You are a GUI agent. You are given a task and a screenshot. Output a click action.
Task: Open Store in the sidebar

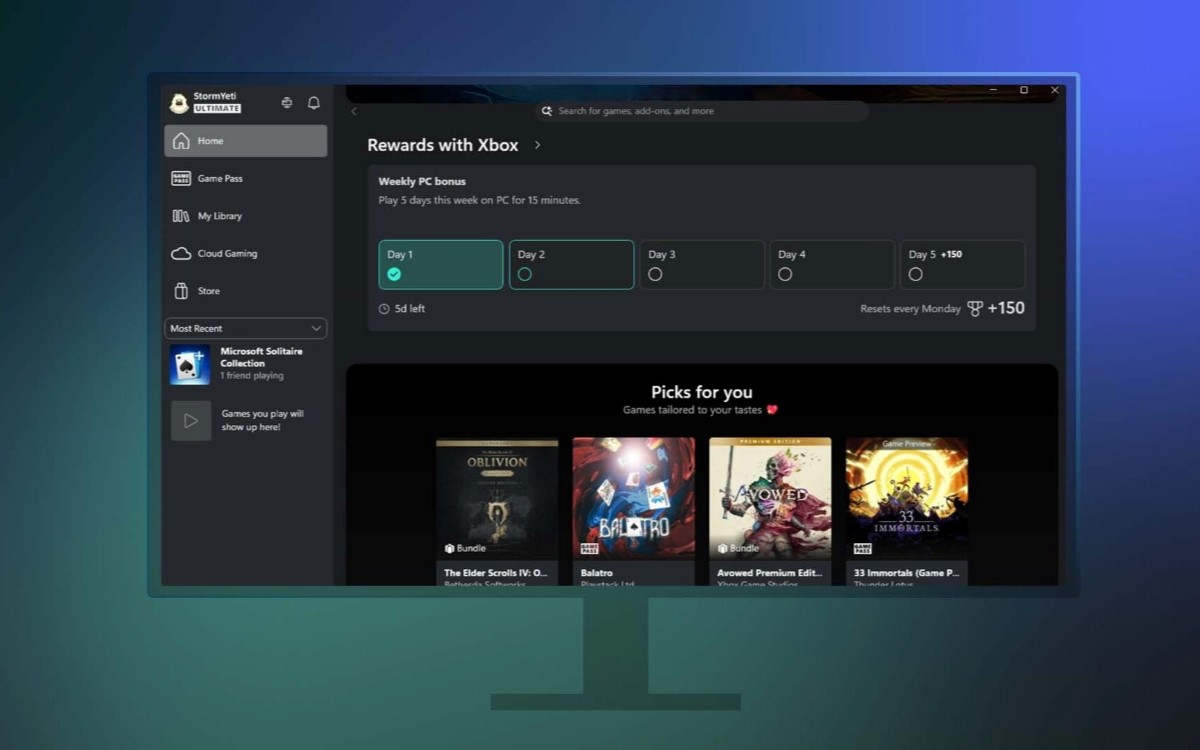246,291
